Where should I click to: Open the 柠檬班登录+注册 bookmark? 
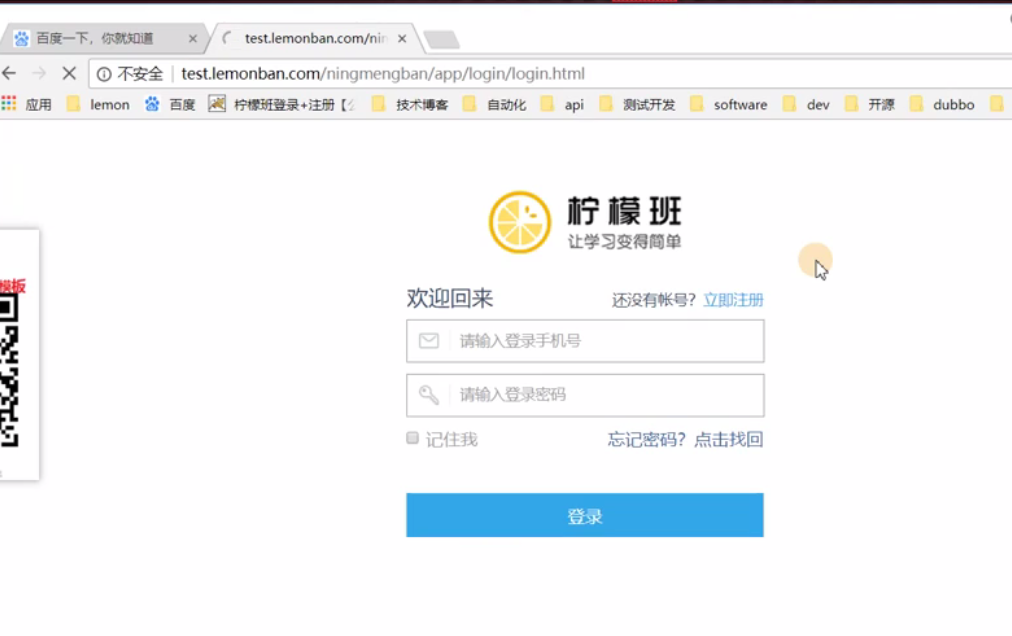point(282,104)
